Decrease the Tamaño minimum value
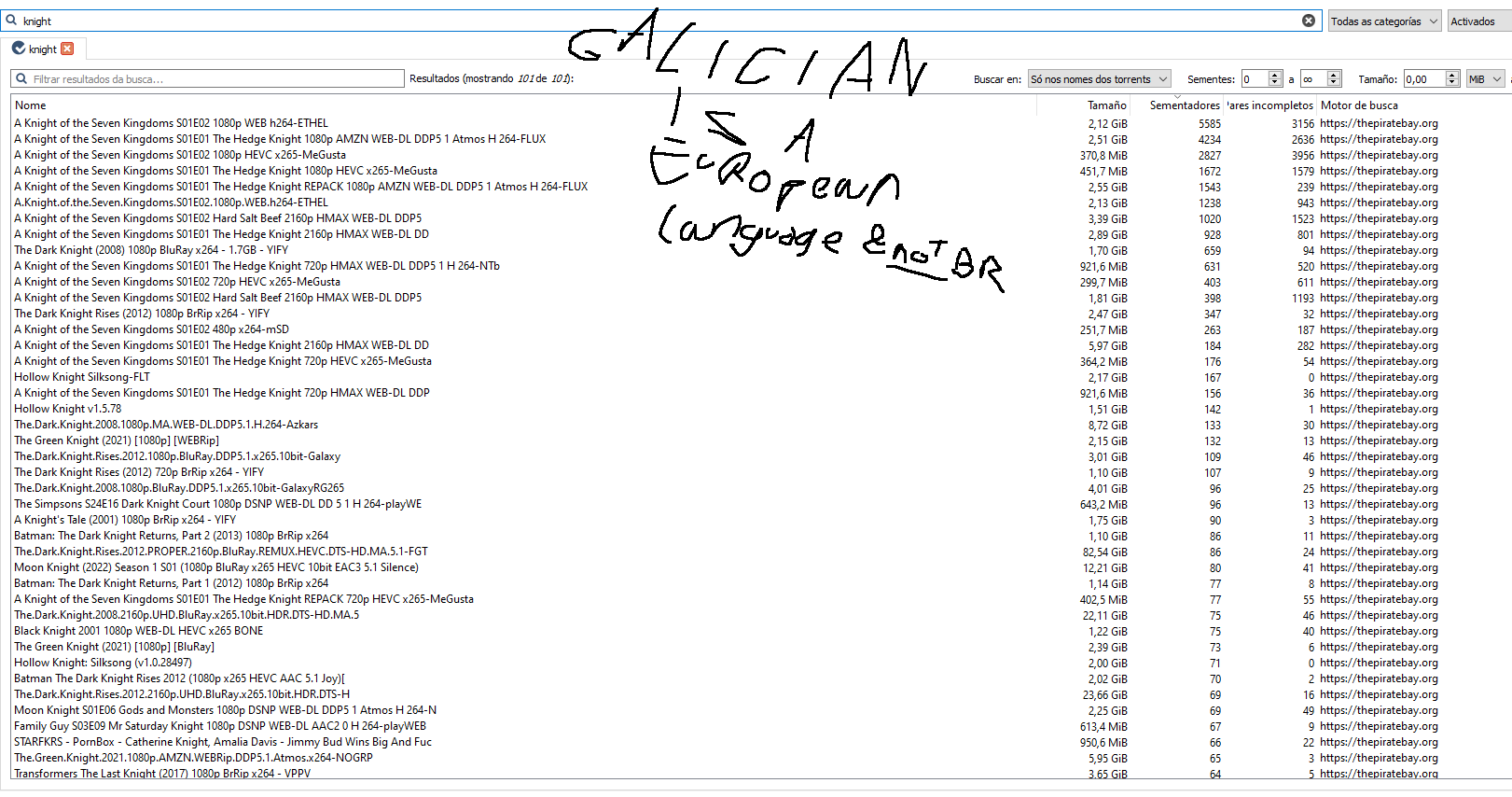1512x797 pixels. (x=1452, y=83)
